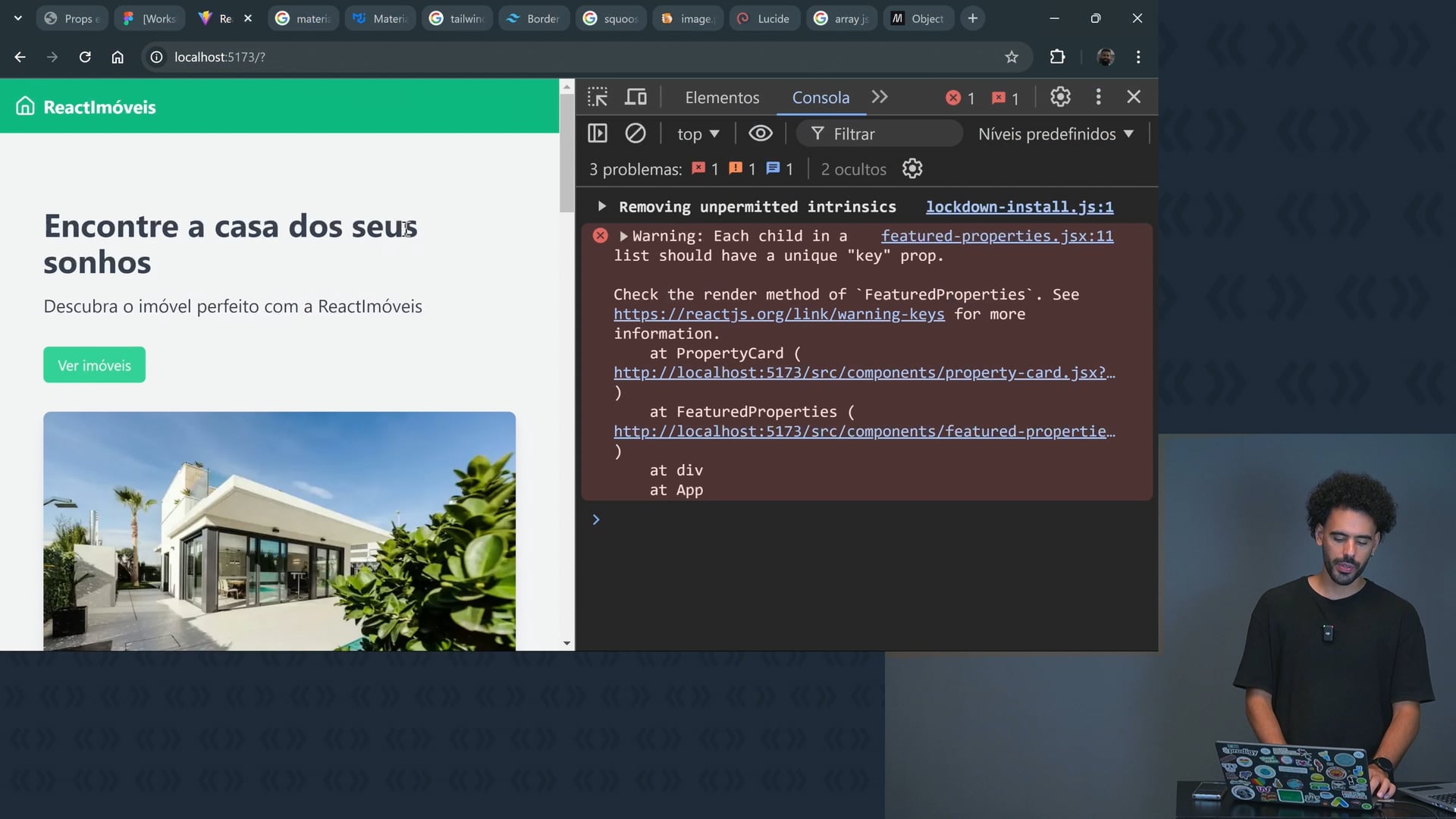Open the featured-properties.jsx:11 source link

pyautogui.click(x=996, y=236)
